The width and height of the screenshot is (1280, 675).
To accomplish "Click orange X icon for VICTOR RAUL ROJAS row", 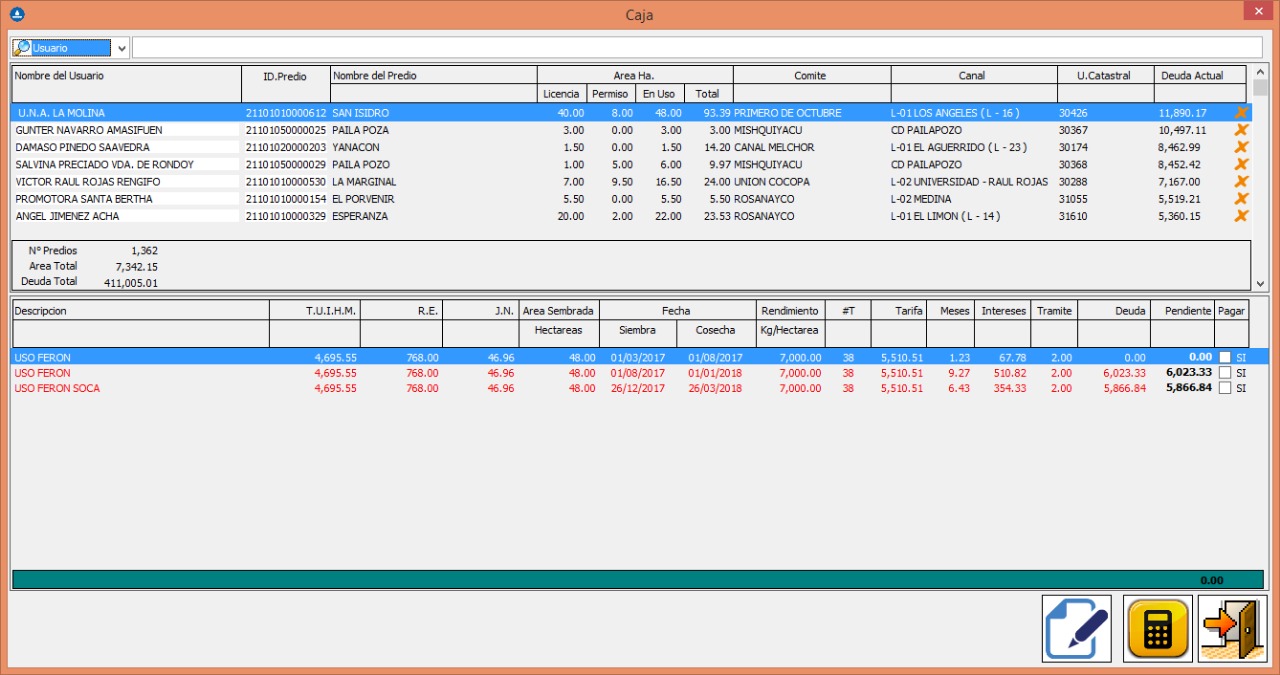I will pyautogui.click(x=1241, y=182).
